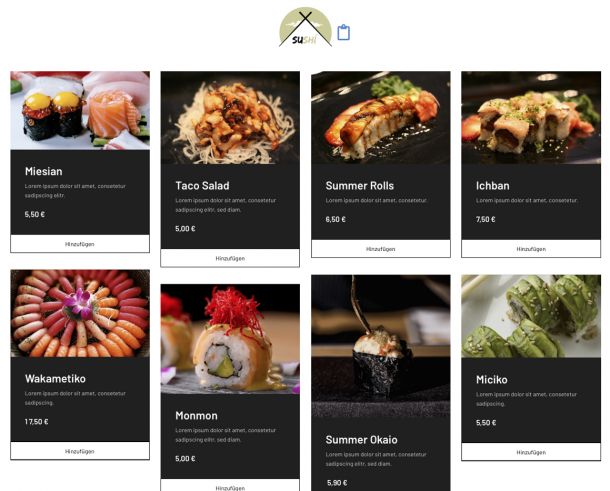Add Miesian with its Hinzufügen button

click(80, 244)
